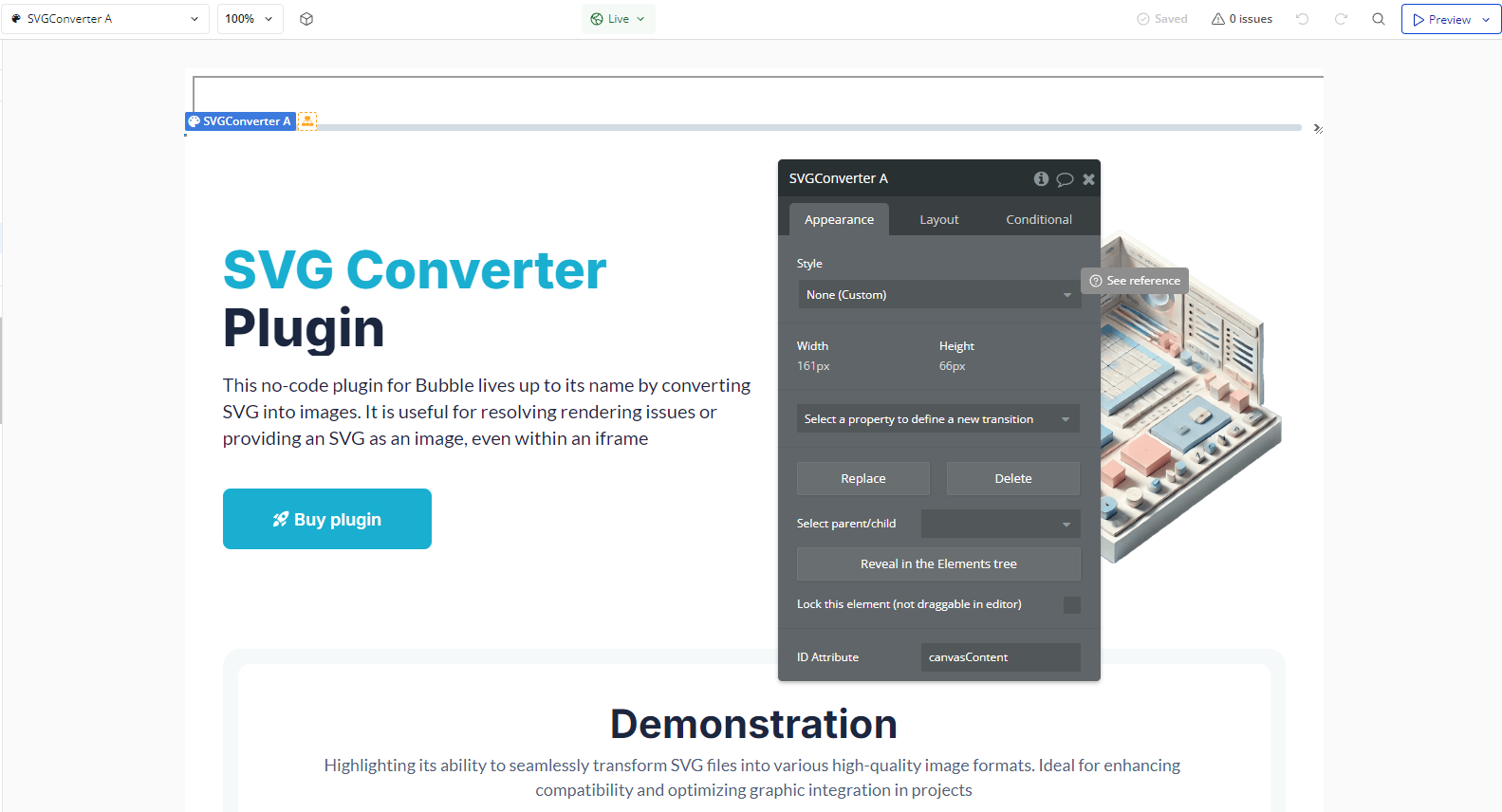This screenshot has height=812, width=1502.
Task: Click the info icon in property panel
Action: [x=1041, y=178]
